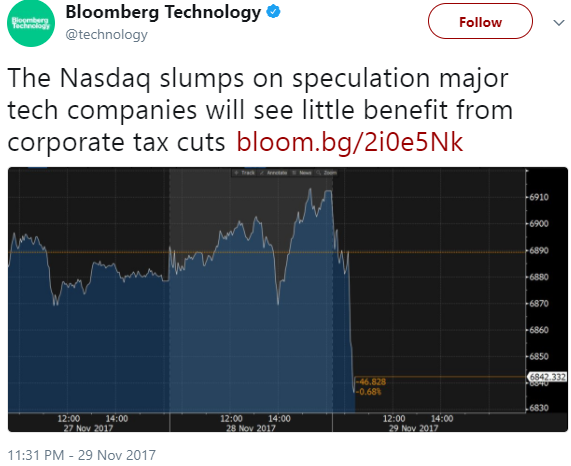Screen dimensions: 571x466
Task: Select the 29 Nov 2017 date label
Action: pyautogui.click(x=413, y=428)
